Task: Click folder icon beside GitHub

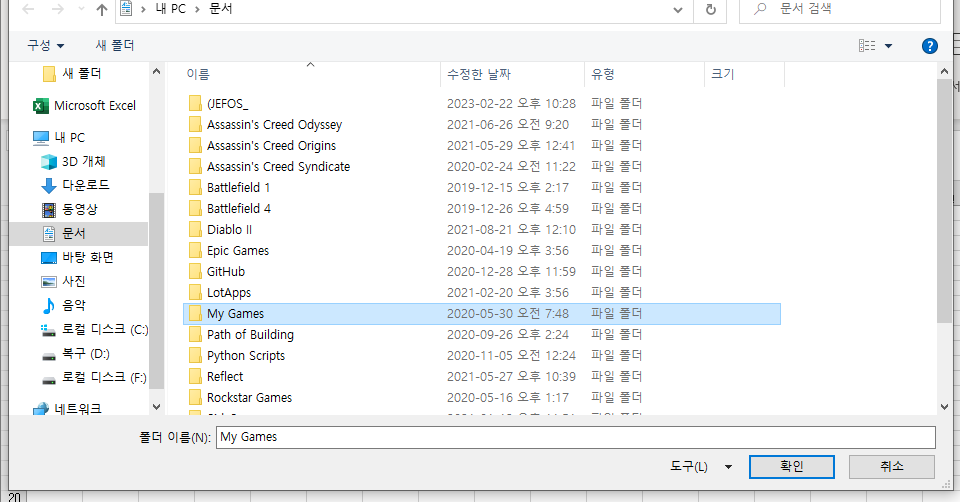Action: [195, 272]
